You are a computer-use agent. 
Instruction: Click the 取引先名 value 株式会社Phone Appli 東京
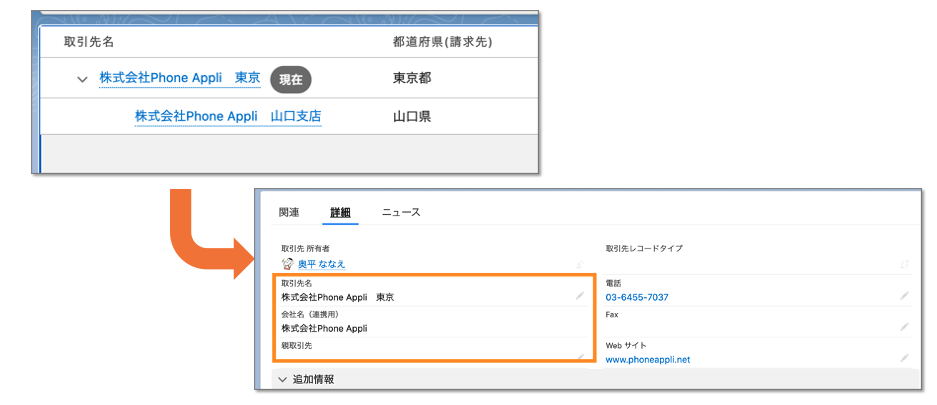338,297
